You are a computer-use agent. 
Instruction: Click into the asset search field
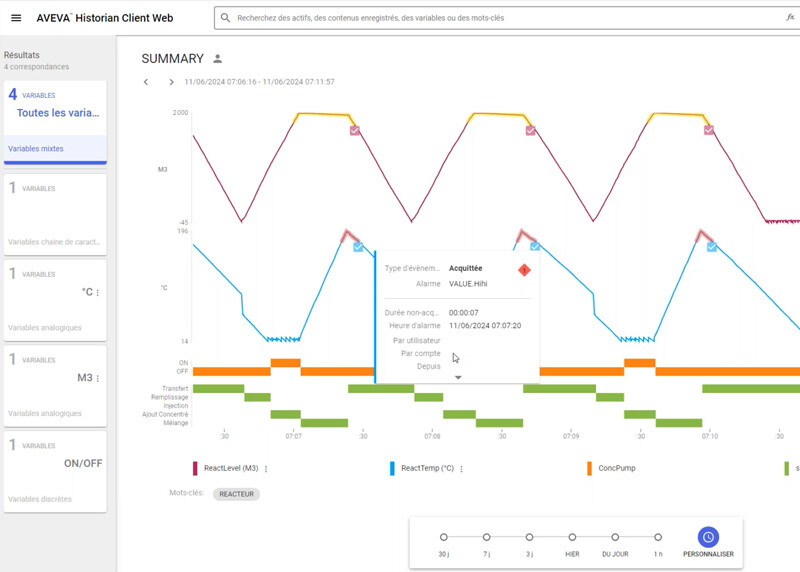pos(500,18)
